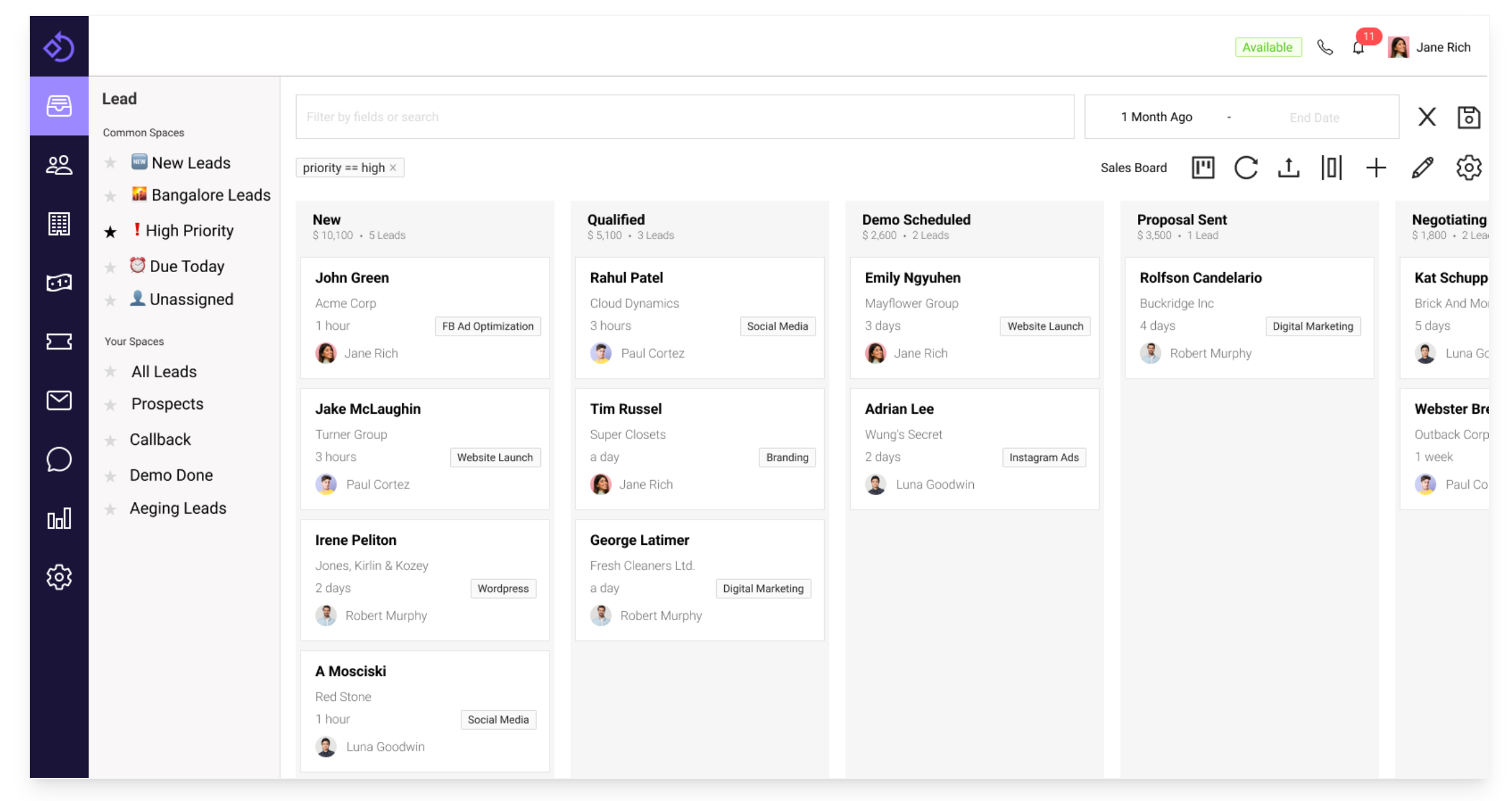Open board settings gear icon
Viewport: 1512px width, 801px height.
coord(1468,167)
